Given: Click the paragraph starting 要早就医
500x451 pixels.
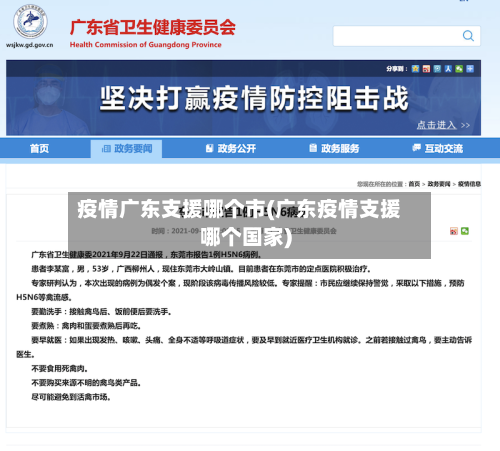Looking at the screenshot, I should click(x=244, y=347).
